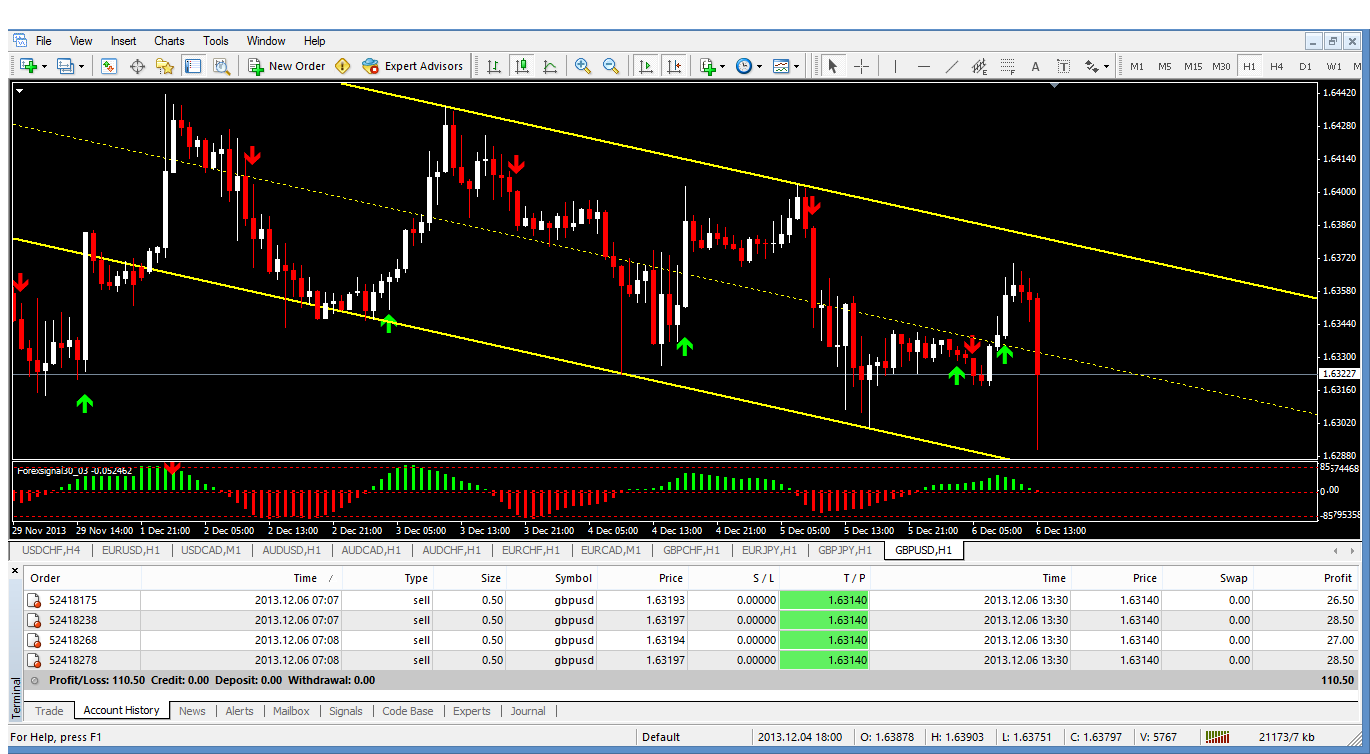The width and height of the screenshot is (1370, 754).
Task: Expand the Profiles dropdown arrow
Action: pos(82,67)
